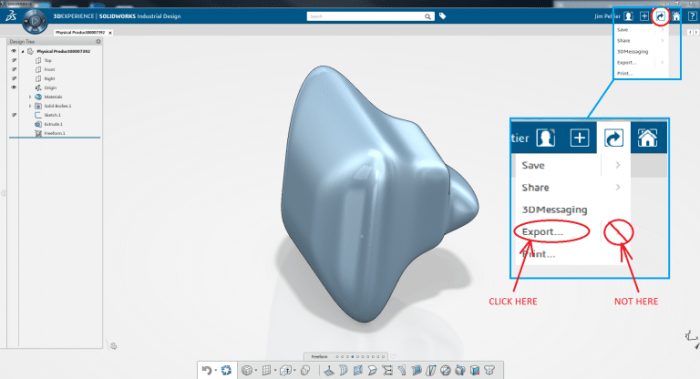Image resolution: width=700 pixels, height=379 pixels.
Task: Click the view orientation box icon
Action: [286, 370]
